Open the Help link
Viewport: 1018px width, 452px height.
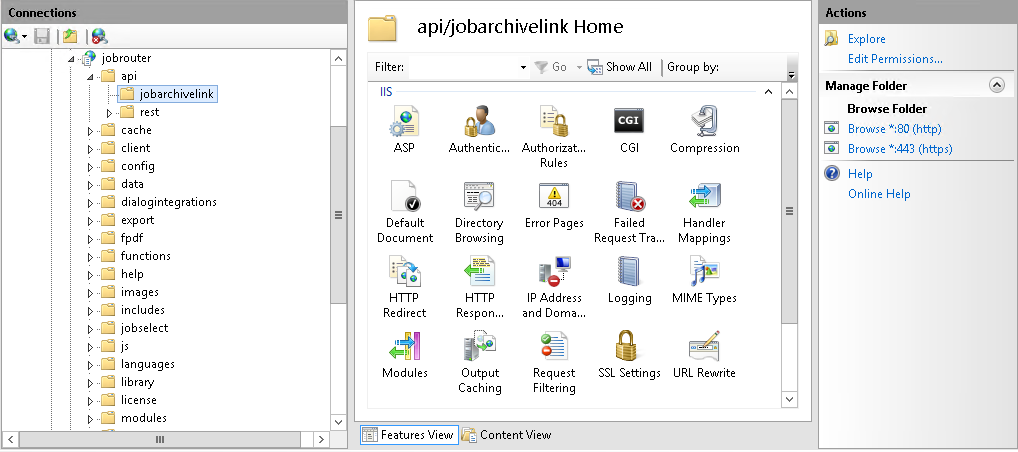point(860,173)
